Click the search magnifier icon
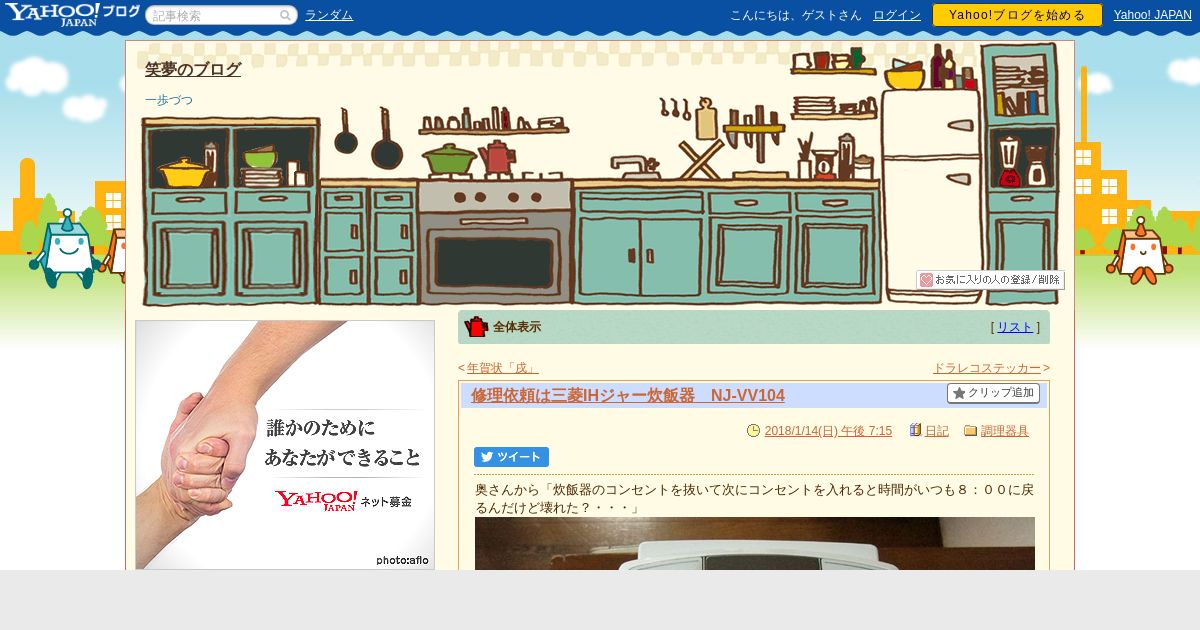This screenshot has height=630, width=1200. [x=285, y=15]
